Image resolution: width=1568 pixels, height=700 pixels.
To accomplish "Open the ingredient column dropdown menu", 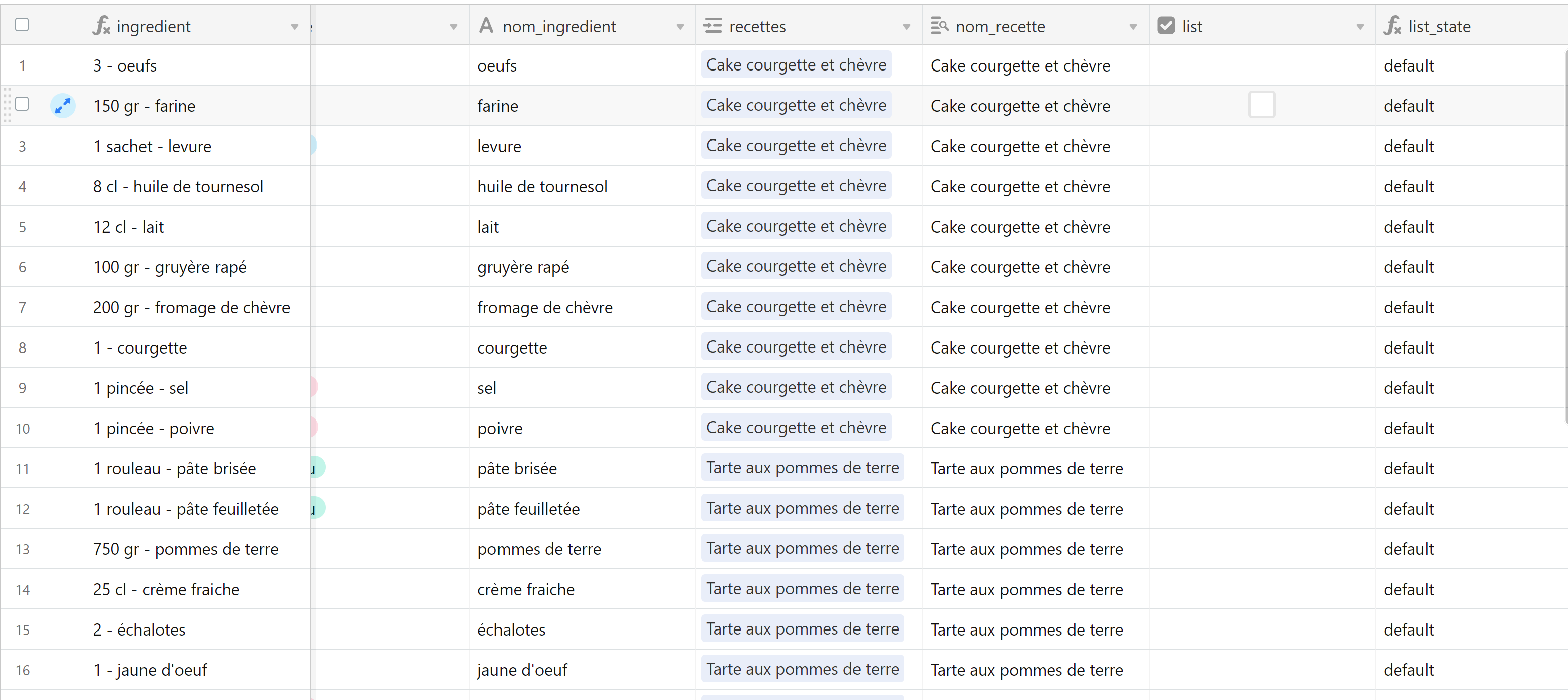I will [295, 27].
